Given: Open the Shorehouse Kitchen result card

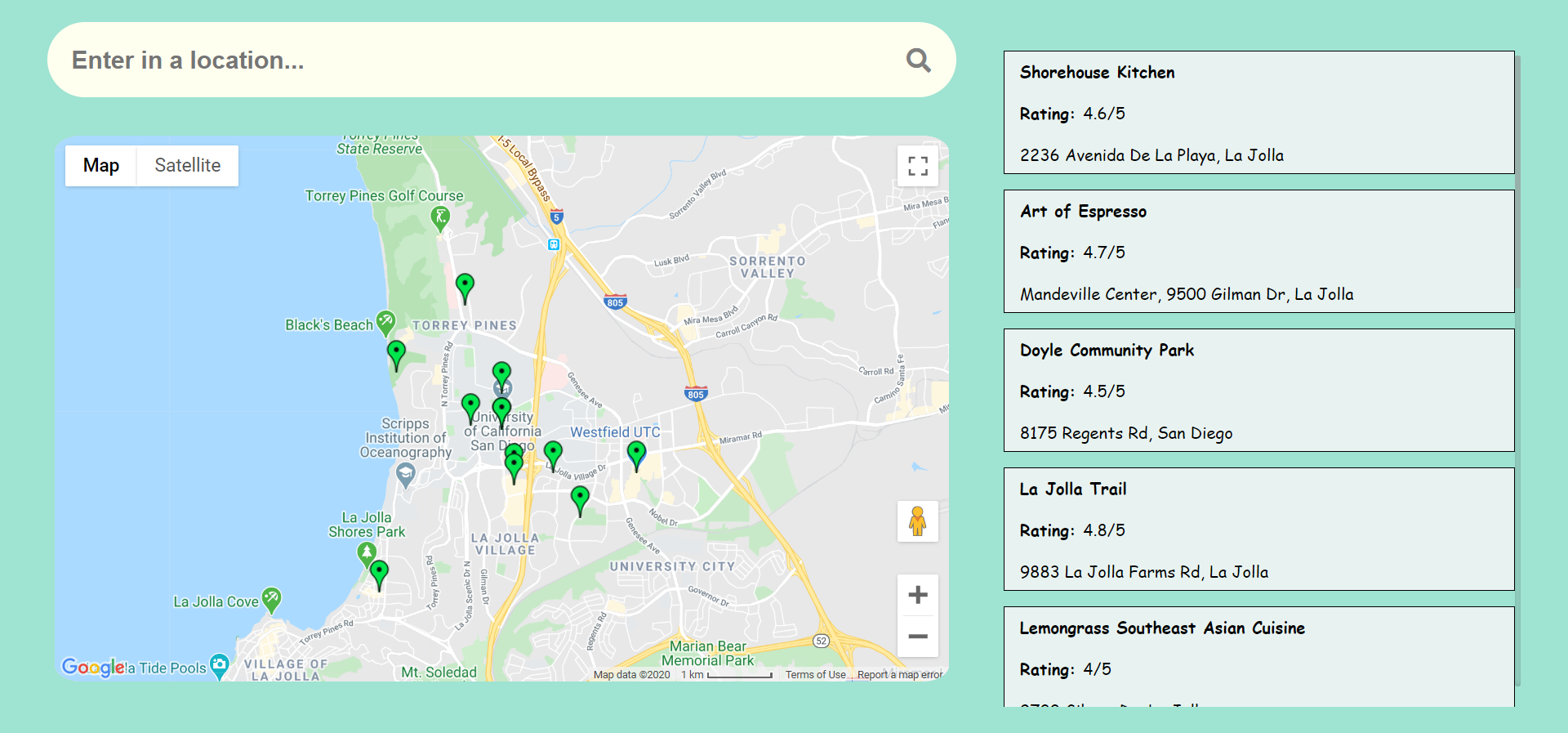Looking at the screenshot, I should 1258,112.
